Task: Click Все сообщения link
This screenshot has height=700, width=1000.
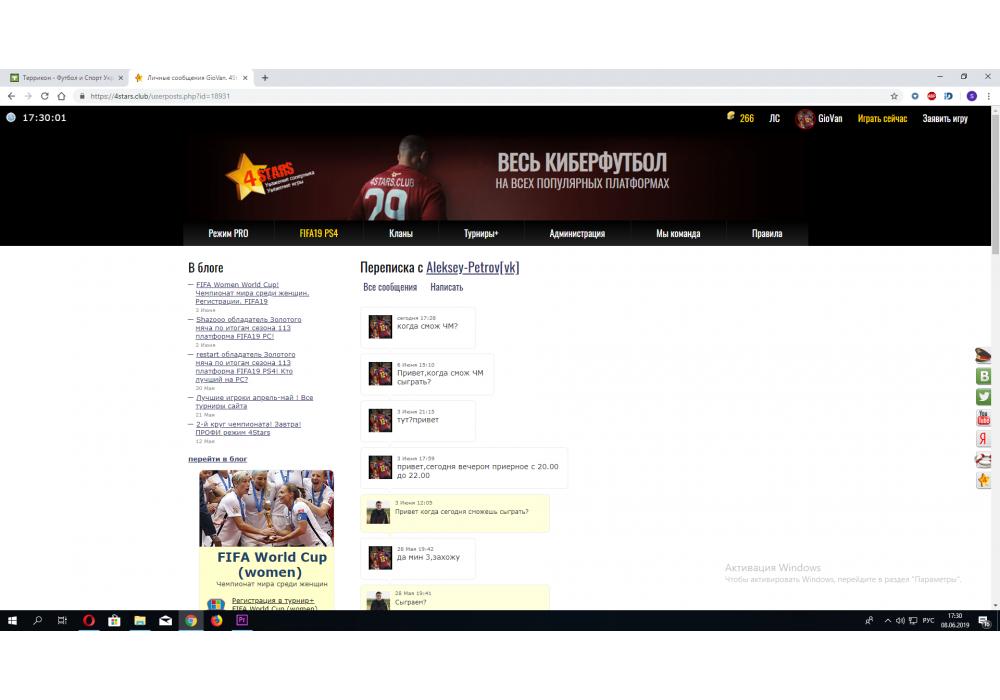Action: click(x=390, y=288)
